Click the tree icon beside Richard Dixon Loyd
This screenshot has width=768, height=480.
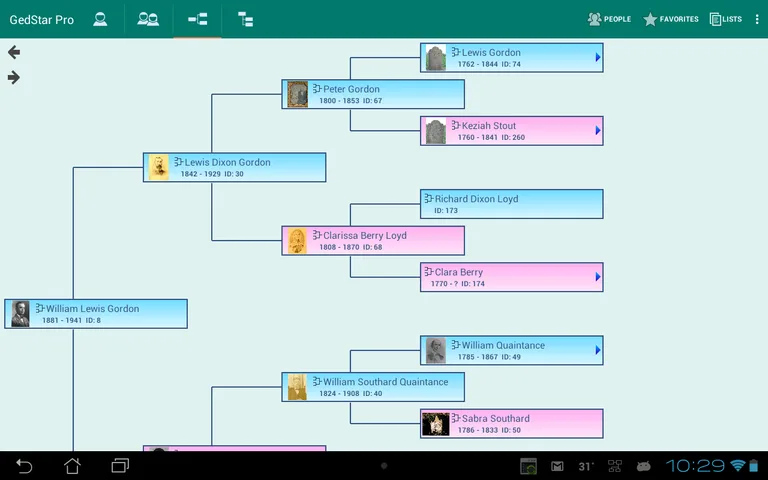click(x=429, y=198)
